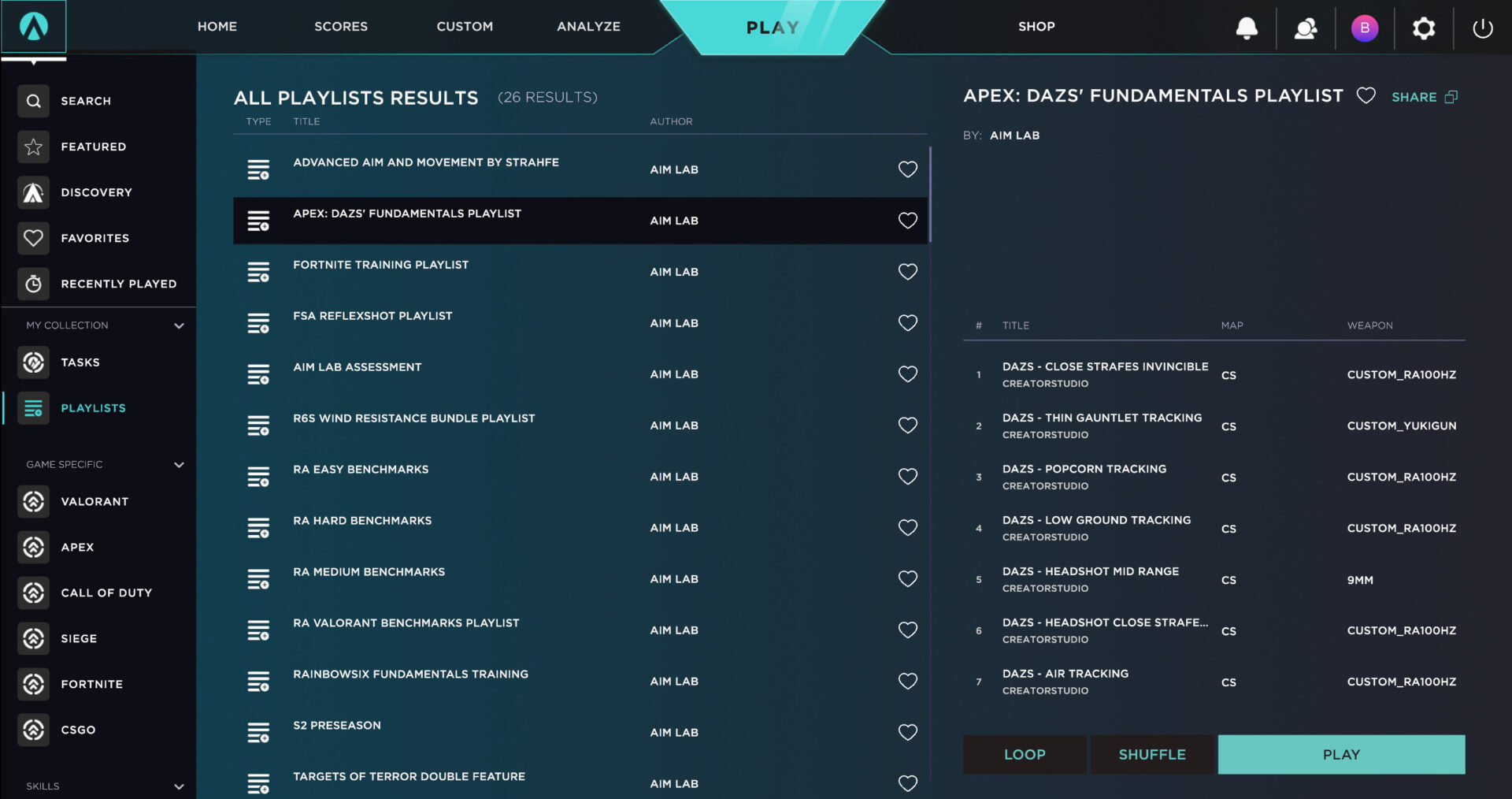Select Valorant game-specific icon

[x=34, y=501]
